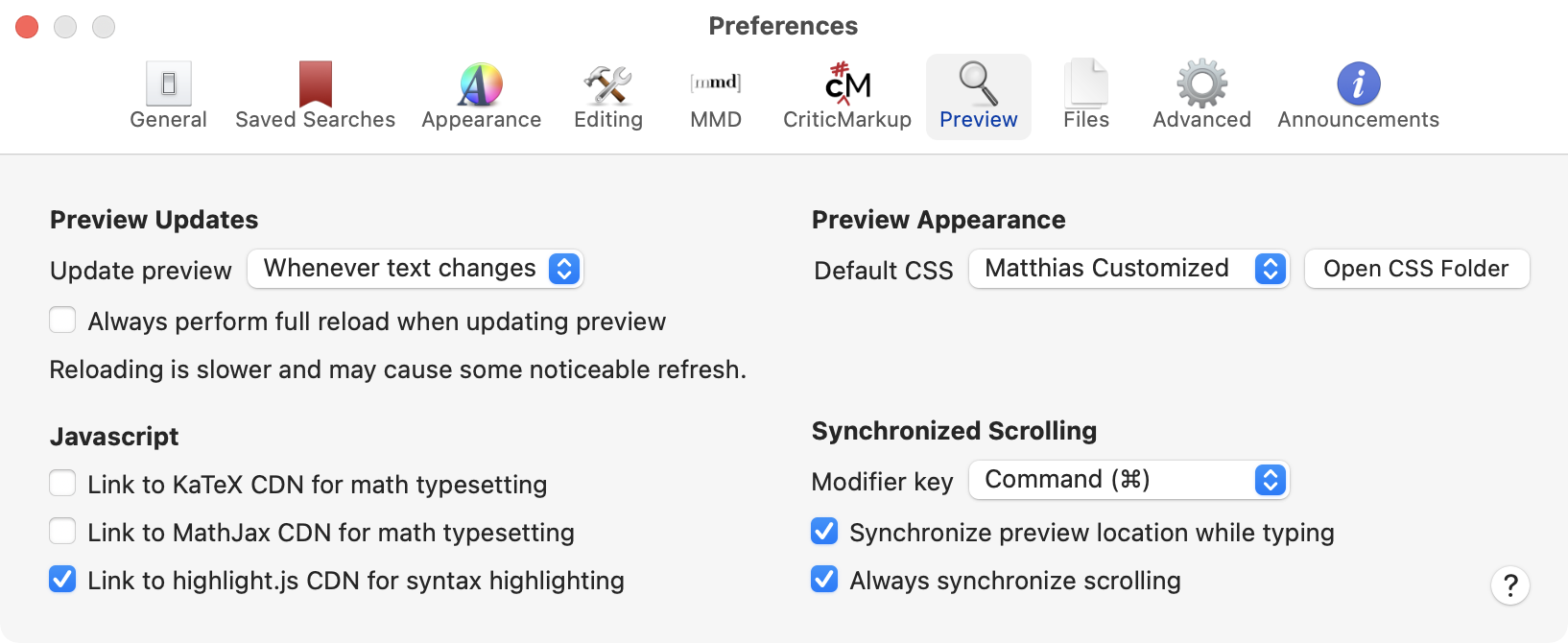Expand the Default CSS dropdown

coord(1128,269)
